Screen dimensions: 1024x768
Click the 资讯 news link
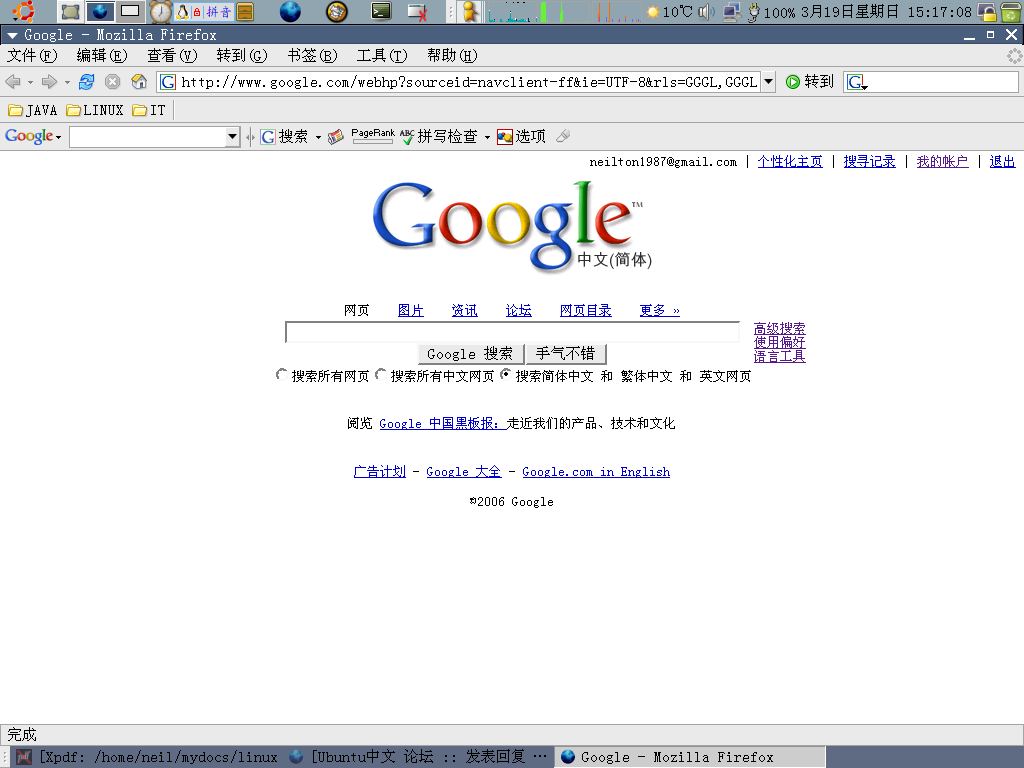[464, 310]
